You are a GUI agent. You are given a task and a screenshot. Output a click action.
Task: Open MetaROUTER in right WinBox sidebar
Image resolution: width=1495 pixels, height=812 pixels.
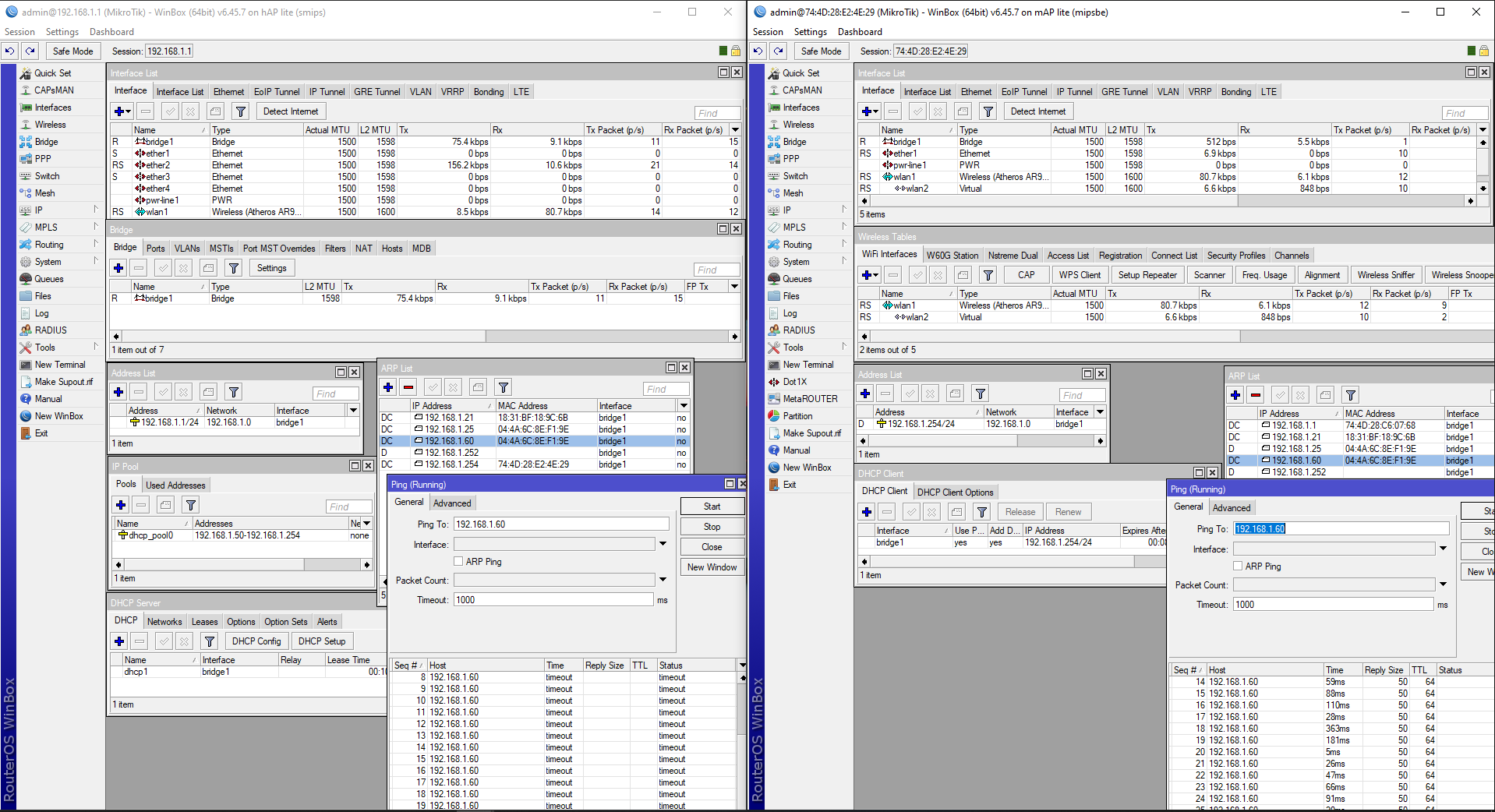(810, 399)
